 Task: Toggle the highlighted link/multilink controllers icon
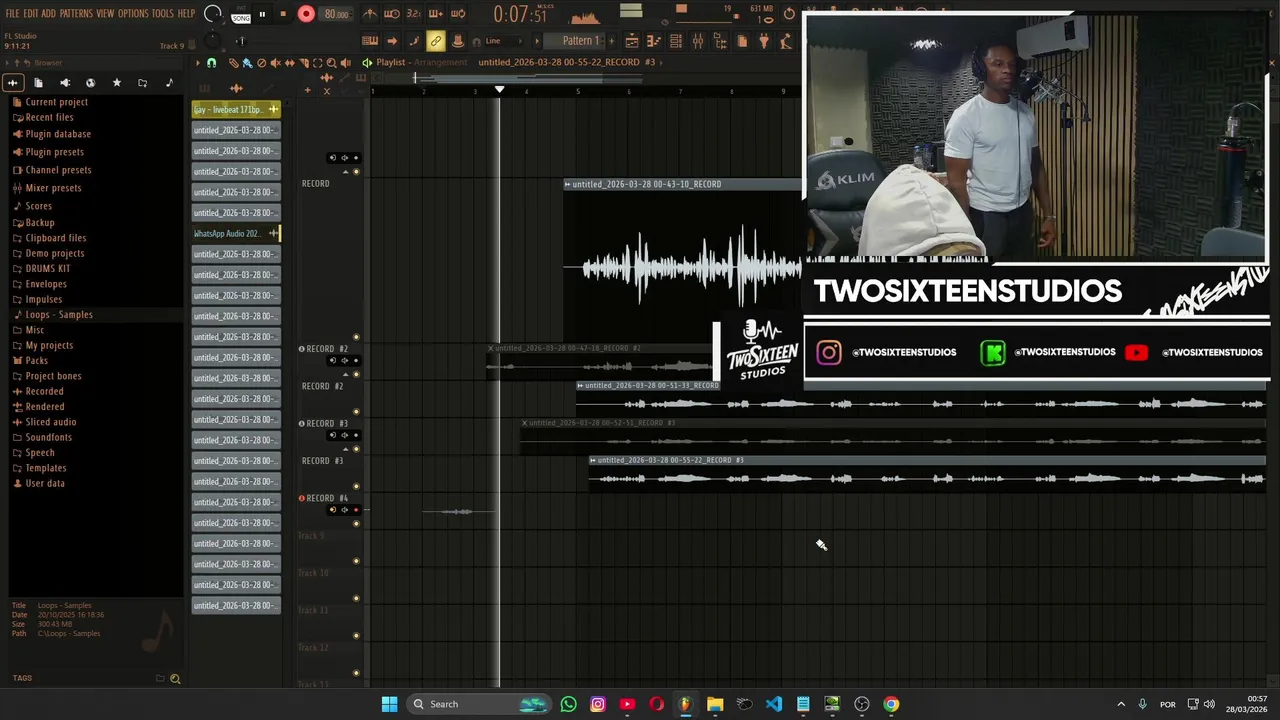pyautogui.click(x=436, y=41)
